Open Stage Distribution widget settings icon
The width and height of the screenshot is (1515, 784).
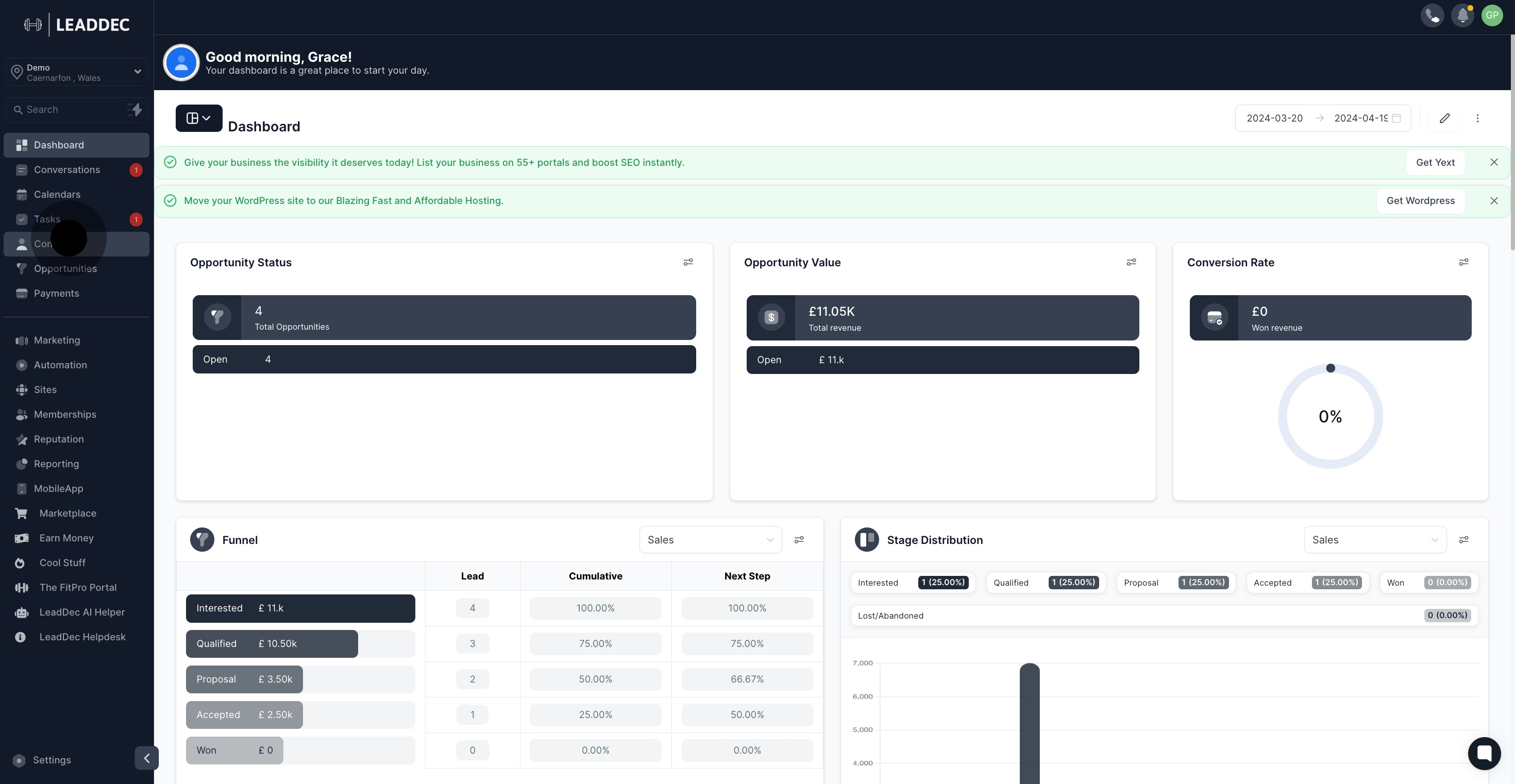[1464, 539]
